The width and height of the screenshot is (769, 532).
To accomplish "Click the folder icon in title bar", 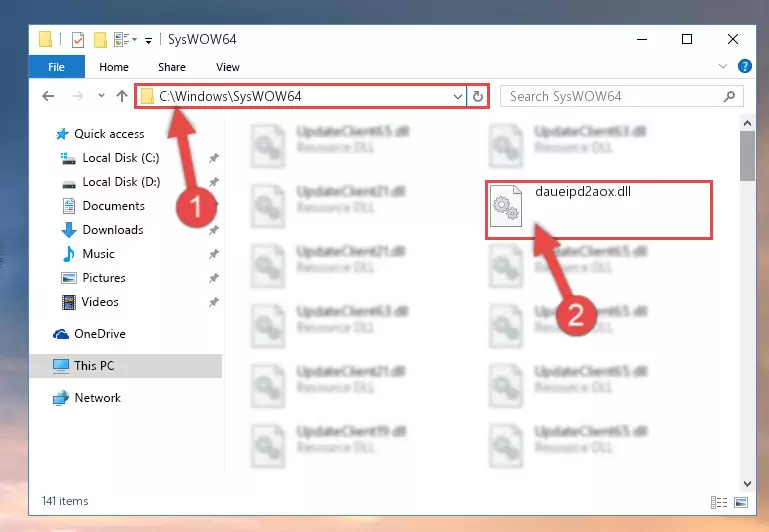I will 46,39.
